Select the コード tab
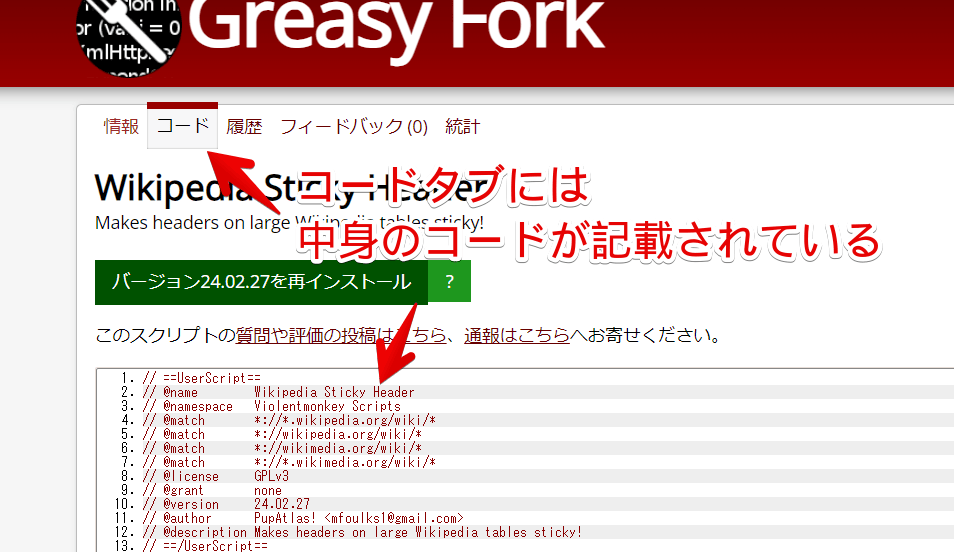954x552 pixels. (183, 126)
